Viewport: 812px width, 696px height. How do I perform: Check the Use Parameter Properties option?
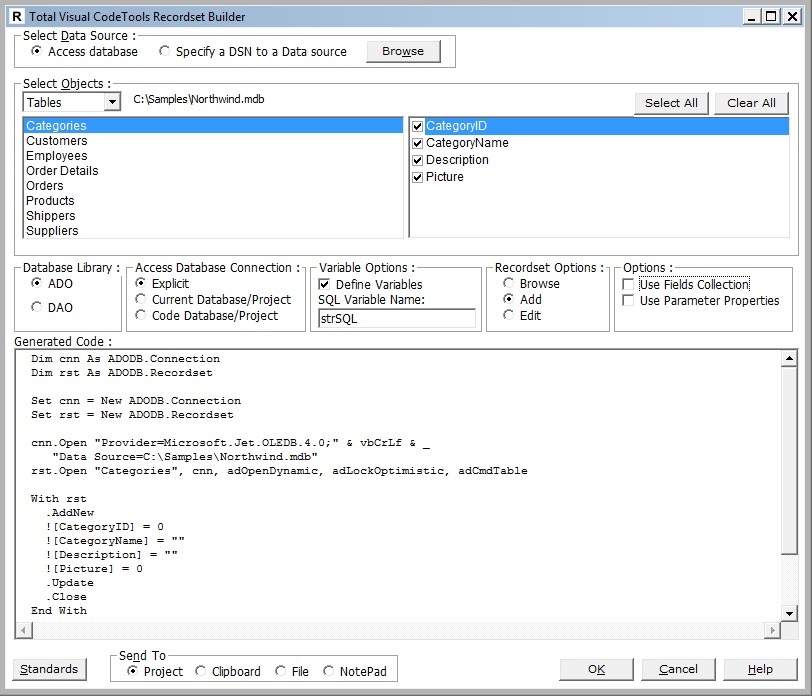coord(628,300)
